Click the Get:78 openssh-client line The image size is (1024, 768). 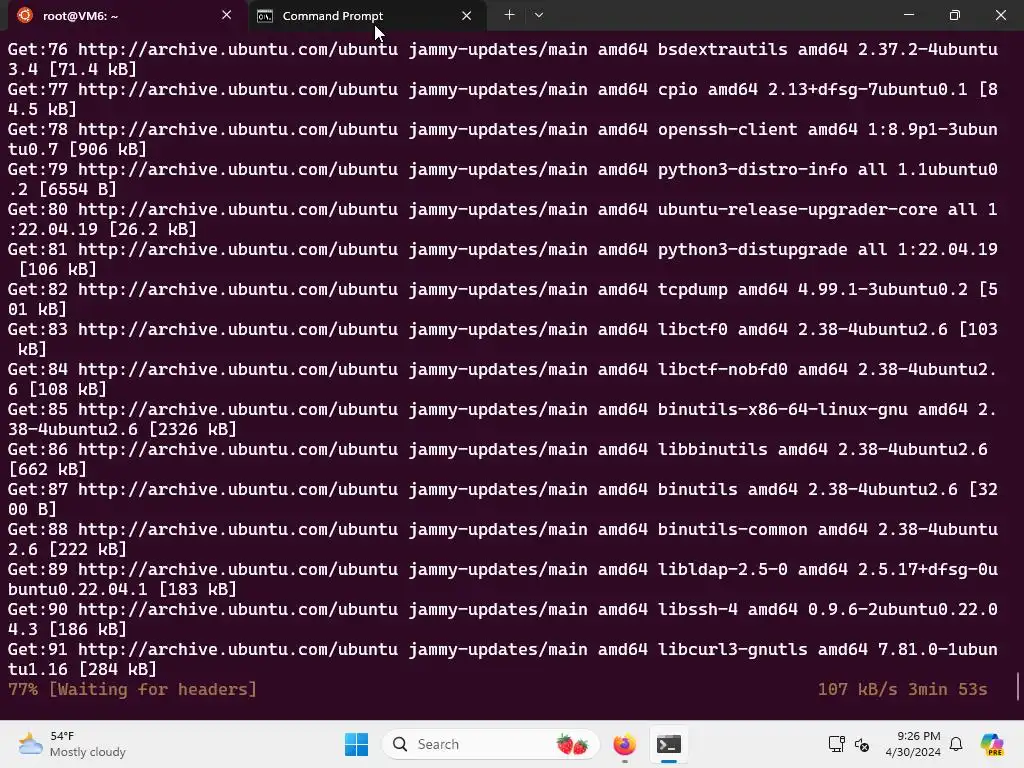(503, 138)
